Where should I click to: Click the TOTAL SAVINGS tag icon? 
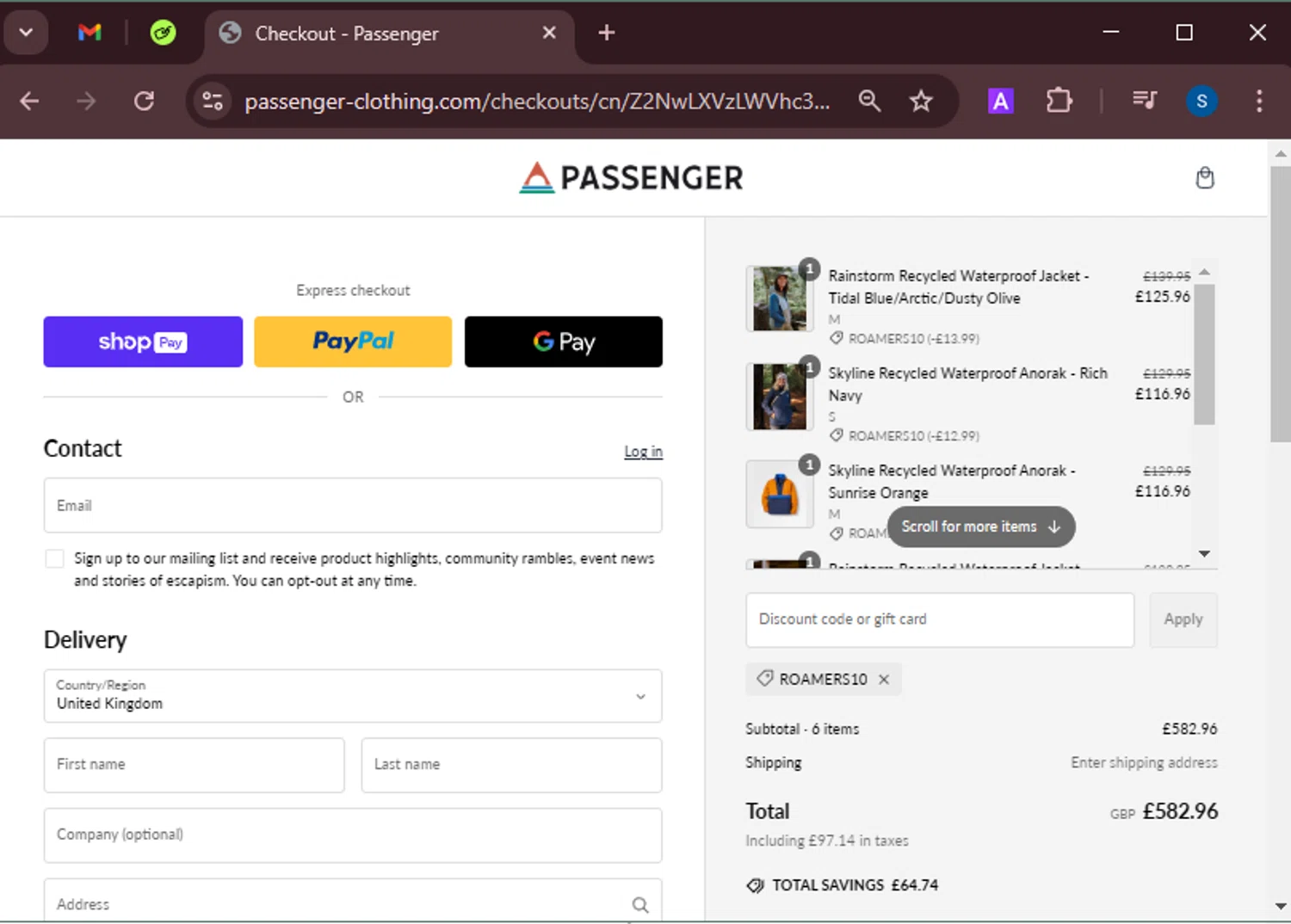pos(755,885)
